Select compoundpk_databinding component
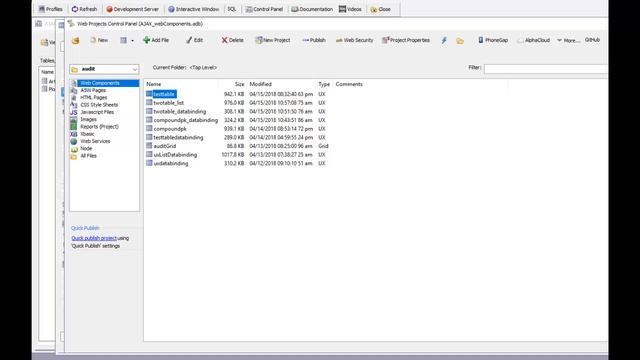 pos(186,120)
